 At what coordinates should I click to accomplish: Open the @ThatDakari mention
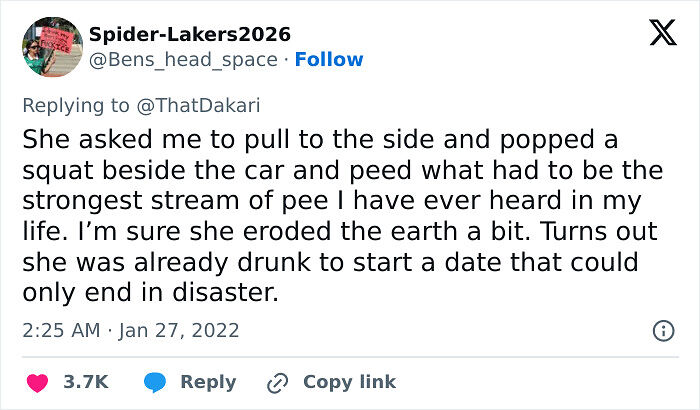point(200,106)
